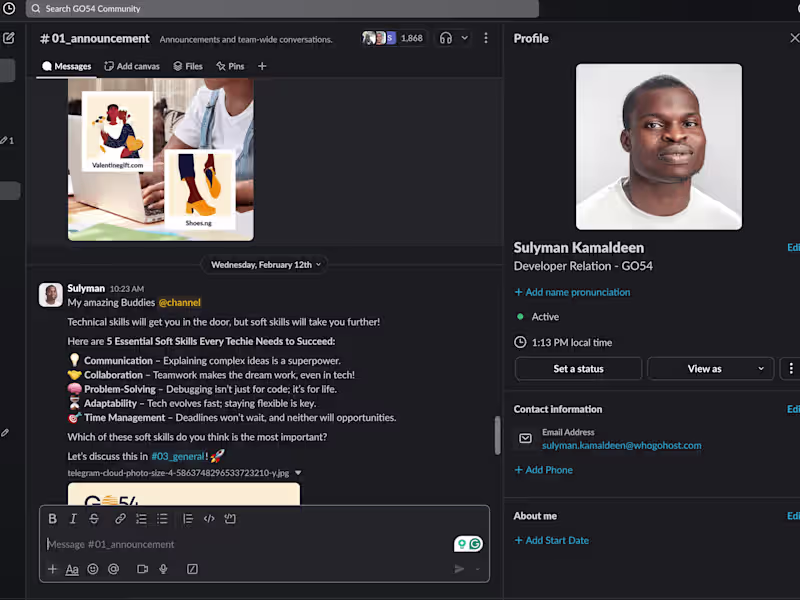
Task: Expand the huddle options chevron
Action: [x=465, y=38]
